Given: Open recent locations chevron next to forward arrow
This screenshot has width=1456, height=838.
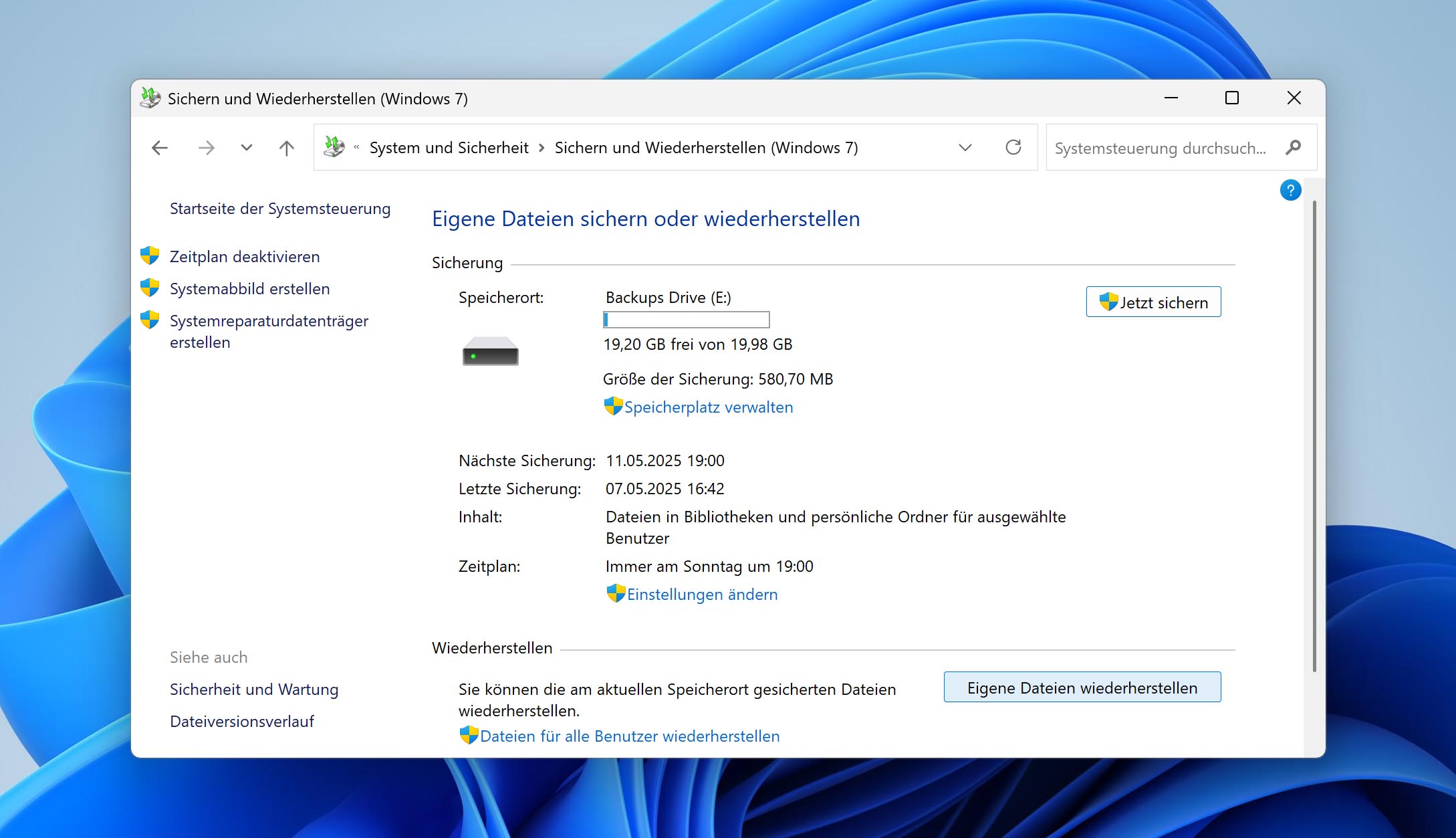Looking at the screenshot, I should (247, 148).
